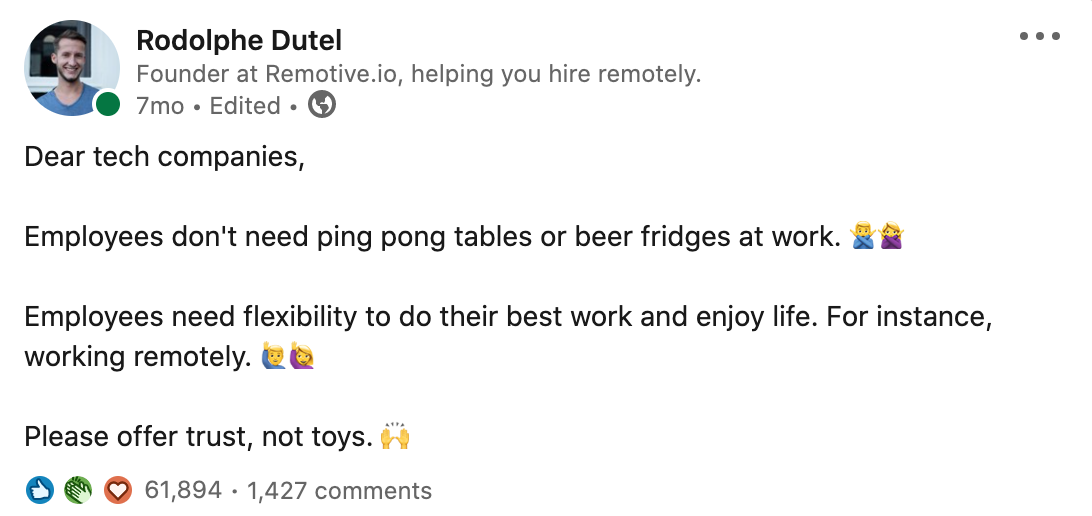Click the woman gesturing no emoji
Screen dimensions: 1092x516
[x=889, y=237]
